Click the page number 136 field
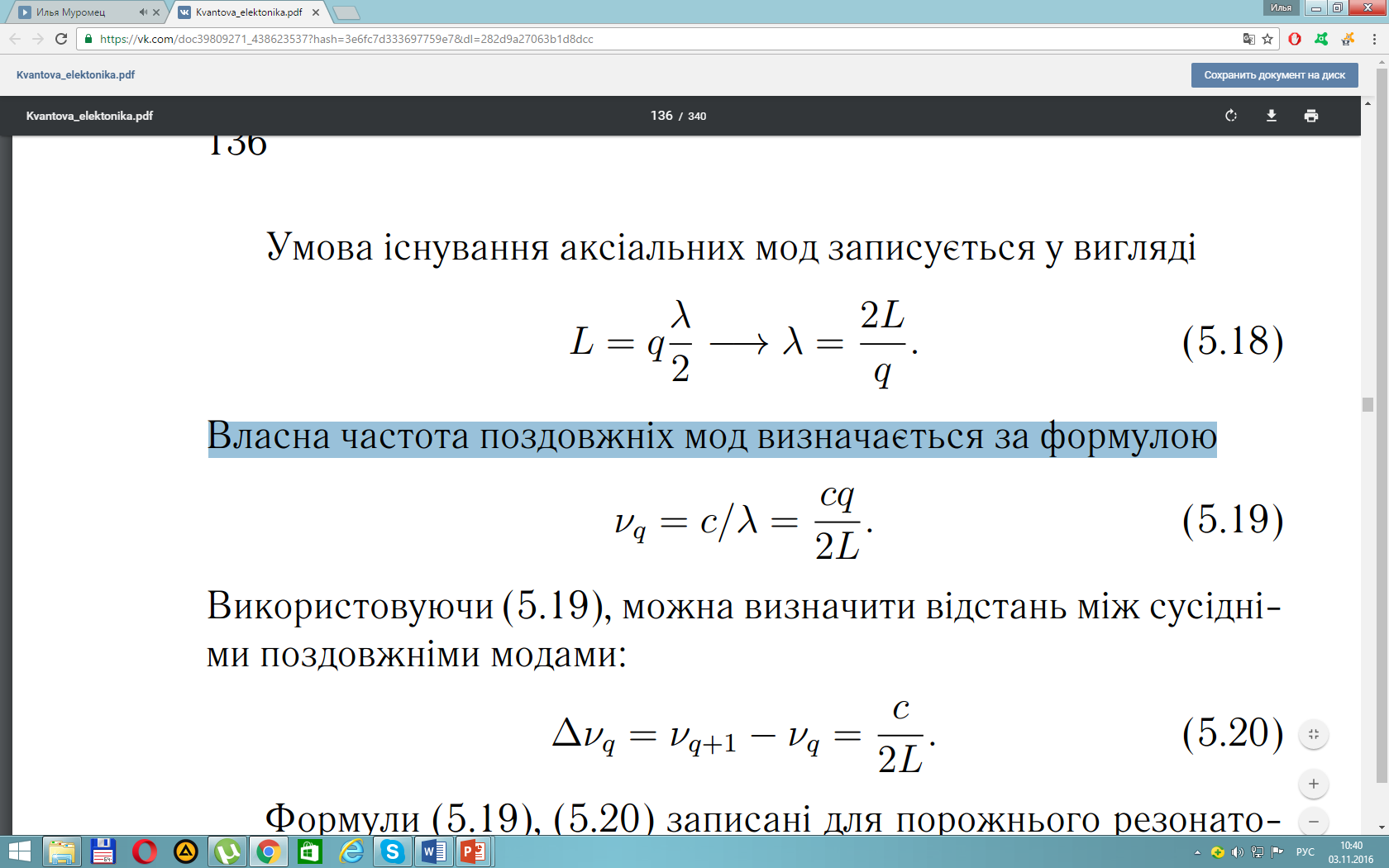The width and height of the screenshot is (1389, 868). click(661, 116)
